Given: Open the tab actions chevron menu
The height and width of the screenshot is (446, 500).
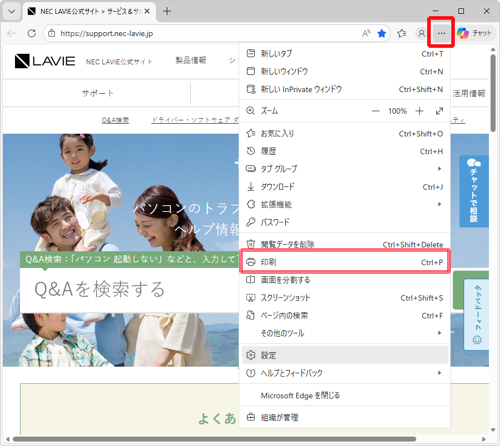Looking at the screenshot, I should pyautogui.click(x=12, y=11).
